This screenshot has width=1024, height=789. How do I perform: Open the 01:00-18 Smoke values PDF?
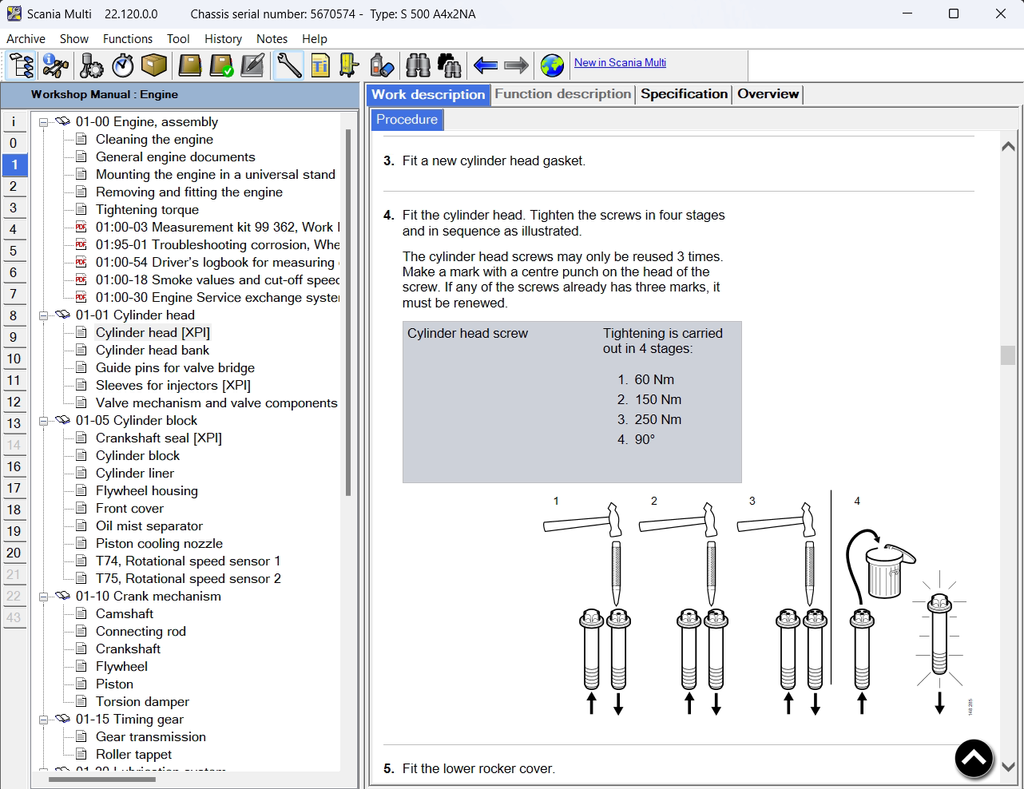pos(216,280)
